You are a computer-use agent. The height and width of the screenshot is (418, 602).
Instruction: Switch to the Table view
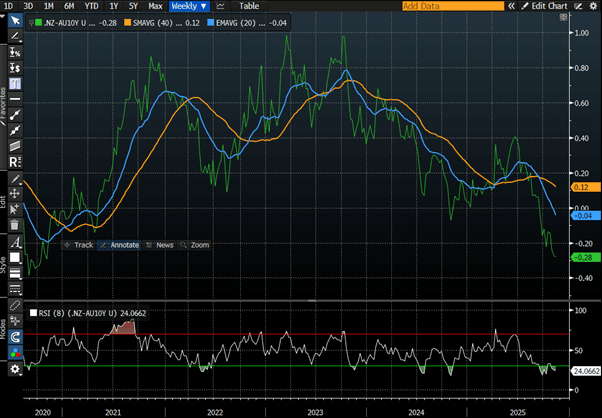(248, 6)
